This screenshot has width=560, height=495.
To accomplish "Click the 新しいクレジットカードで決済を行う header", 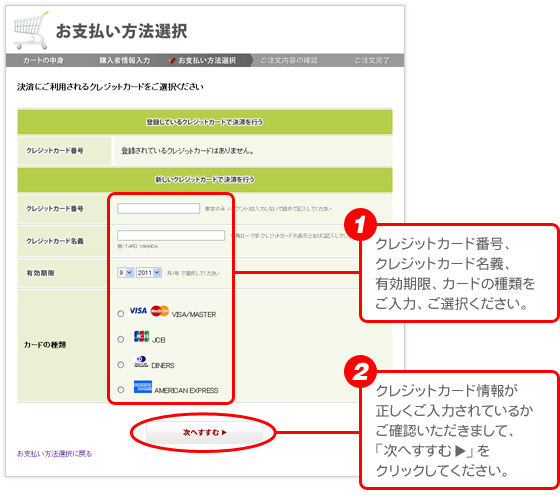I will tap(205, 179).
